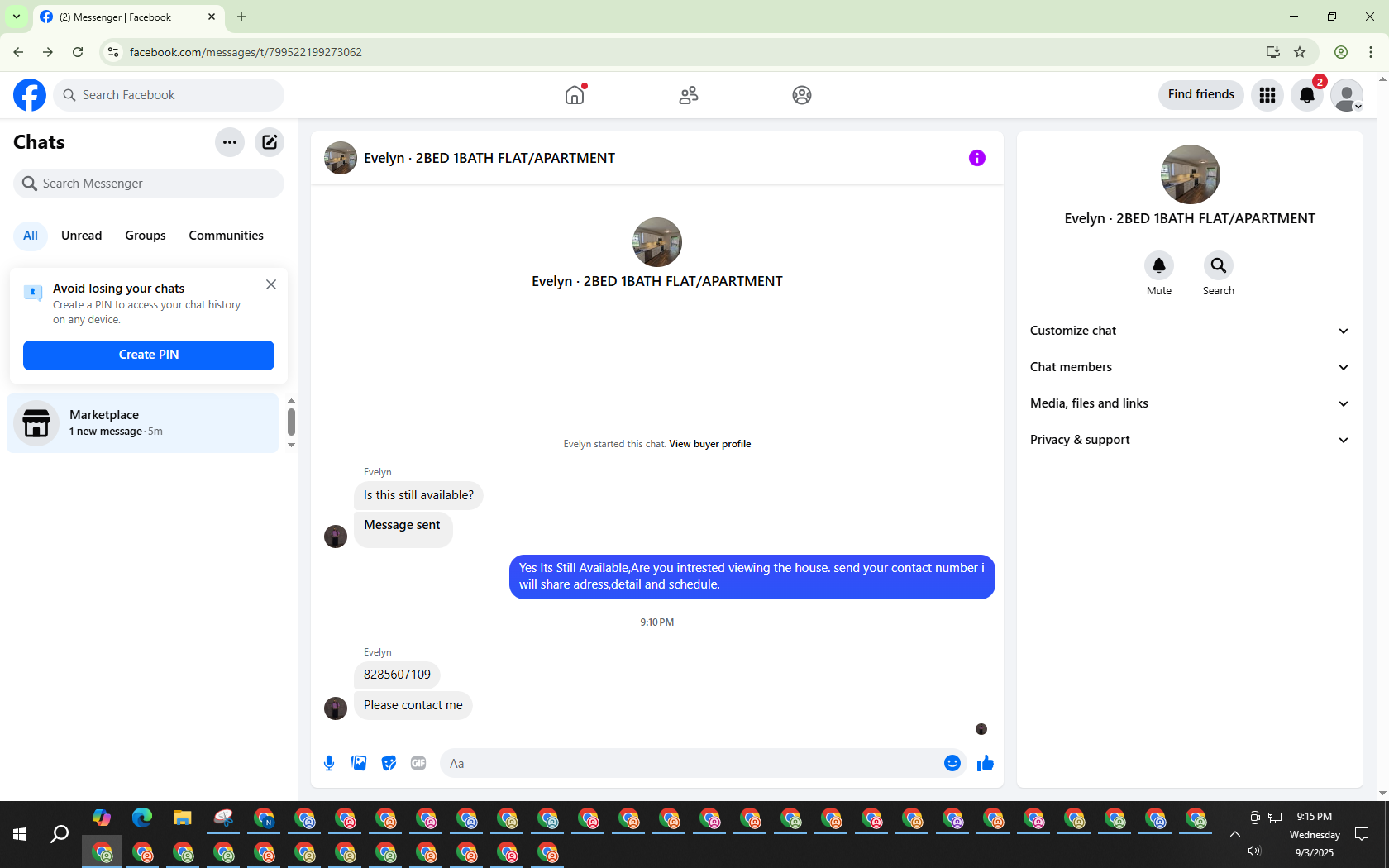Open the listing thumbnail in the chat body
This screenshot has height=868, width=1389.
[x=657, y=242]
